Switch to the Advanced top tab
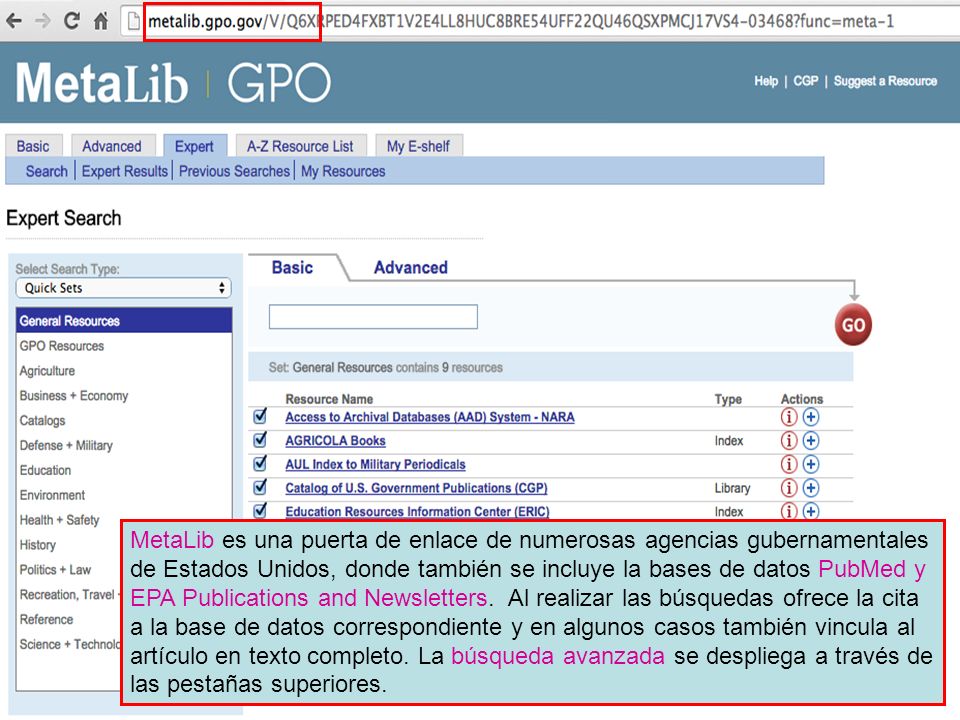 [112, 146]
